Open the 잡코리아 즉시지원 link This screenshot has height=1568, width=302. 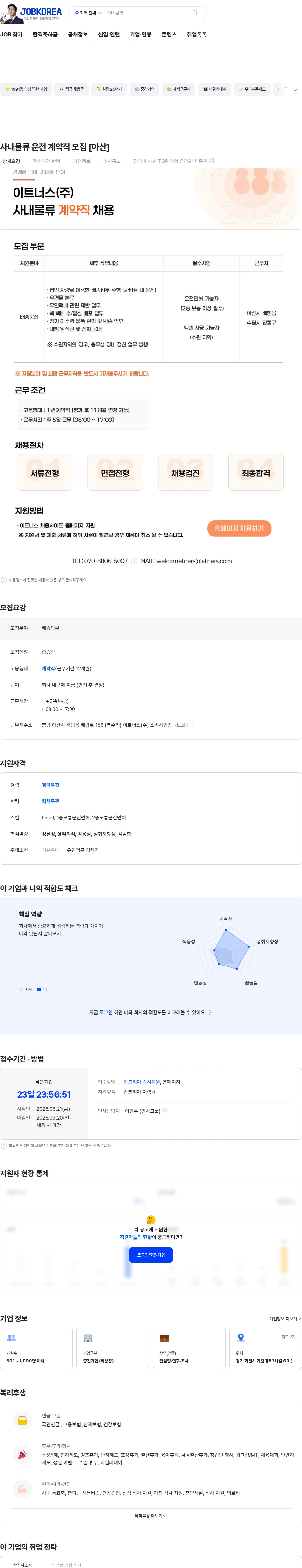tap(141, 1082)
